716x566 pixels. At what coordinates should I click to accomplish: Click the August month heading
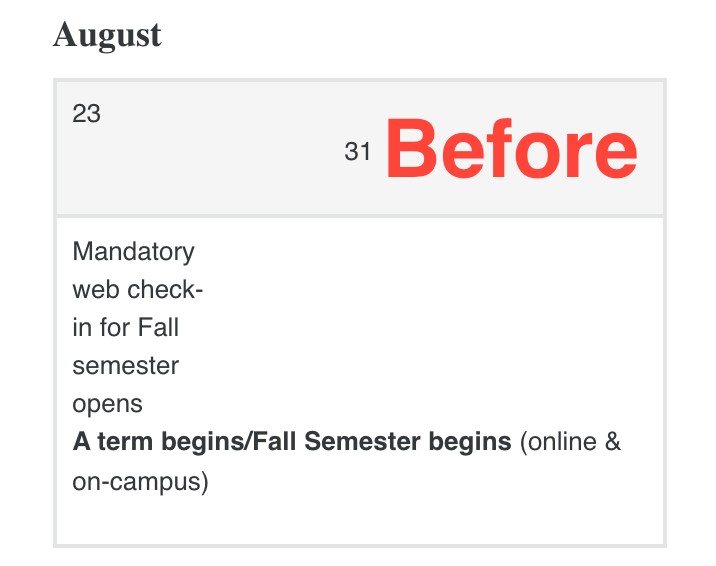click(106, 36)
